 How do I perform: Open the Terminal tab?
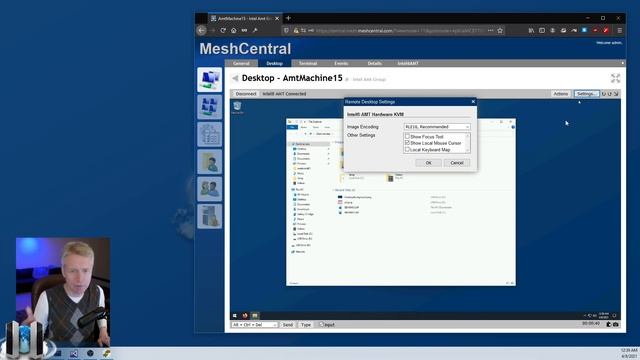click(x=308, y=63)
